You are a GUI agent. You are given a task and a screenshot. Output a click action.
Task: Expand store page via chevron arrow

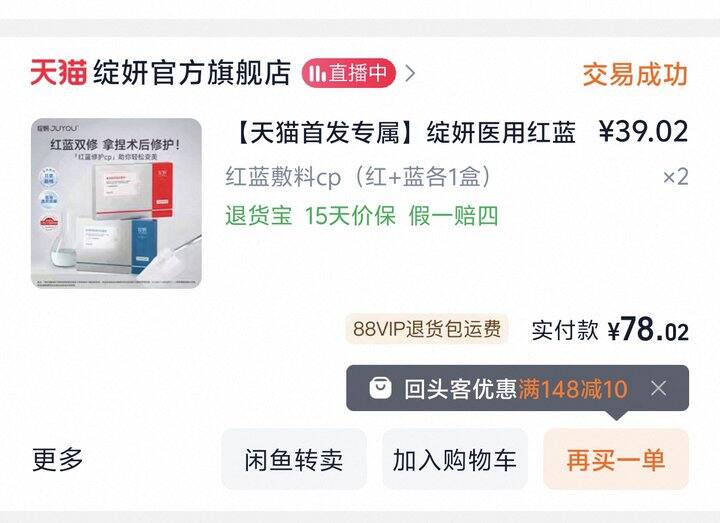(410, 73)
